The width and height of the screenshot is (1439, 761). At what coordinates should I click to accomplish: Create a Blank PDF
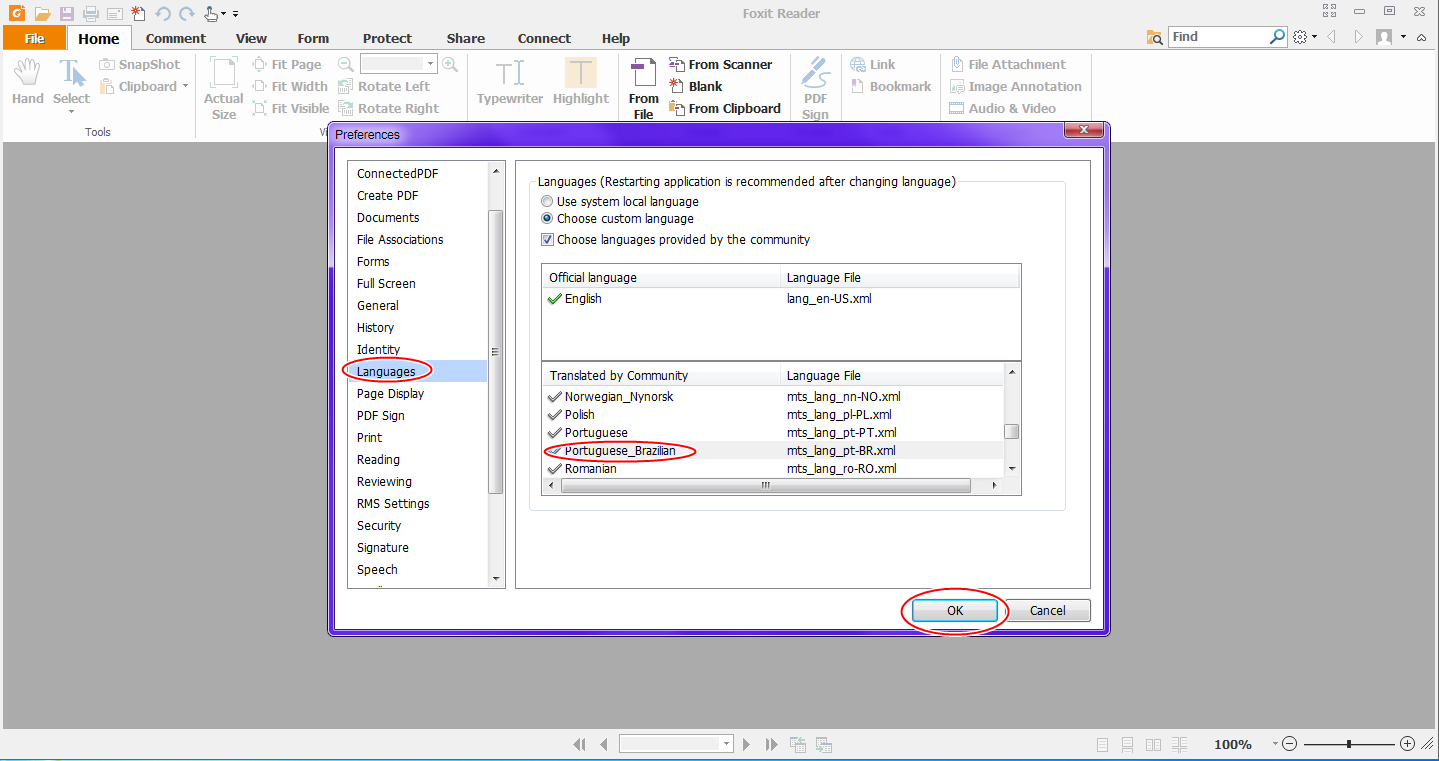[x=695, y=86]
